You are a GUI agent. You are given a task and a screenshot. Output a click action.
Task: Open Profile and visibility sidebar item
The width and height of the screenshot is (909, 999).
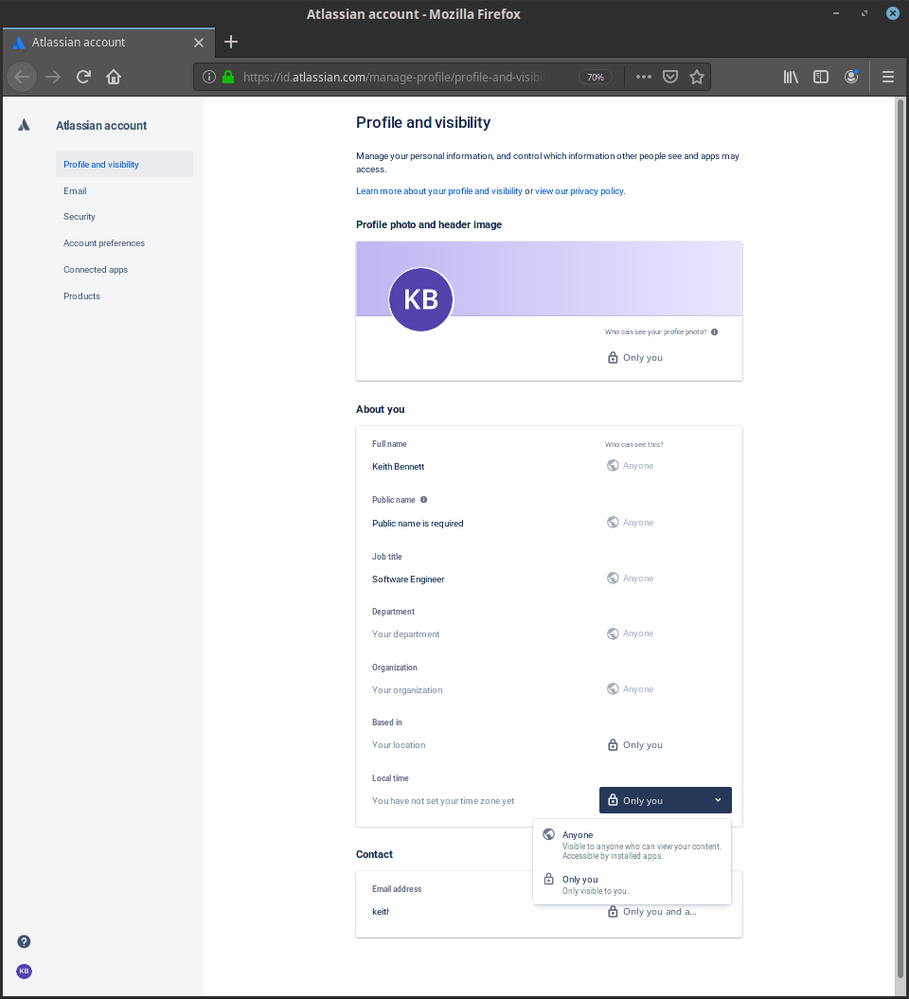tap(124, 164)
